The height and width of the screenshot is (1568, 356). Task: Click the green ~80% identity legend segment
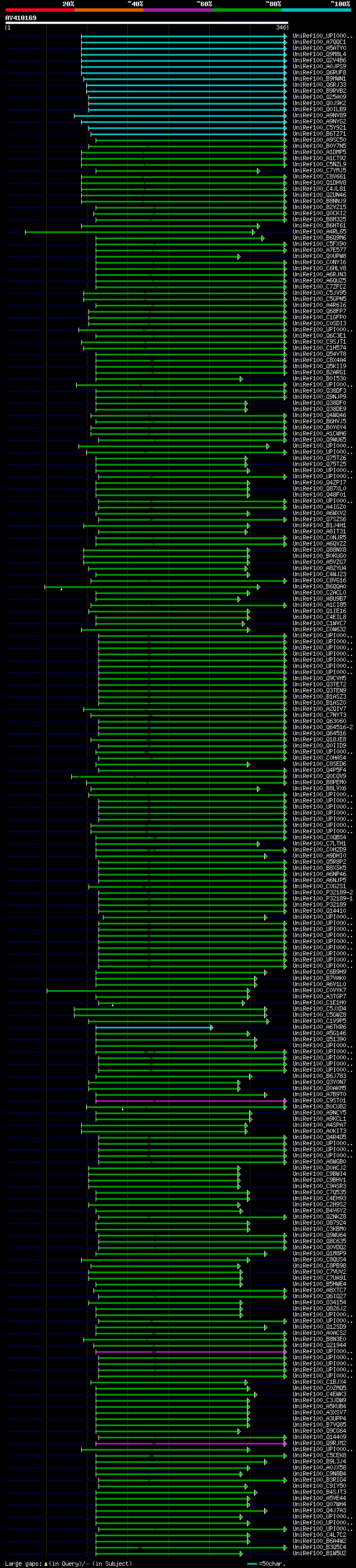247,10
